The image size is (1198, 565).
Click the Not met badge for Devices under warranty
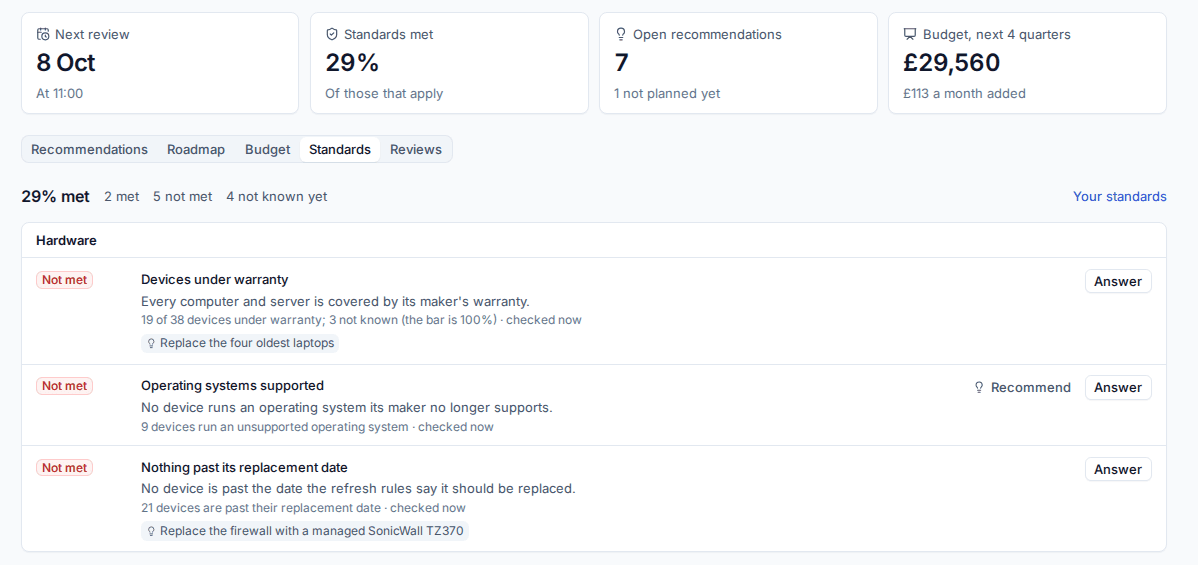(64, 280)
